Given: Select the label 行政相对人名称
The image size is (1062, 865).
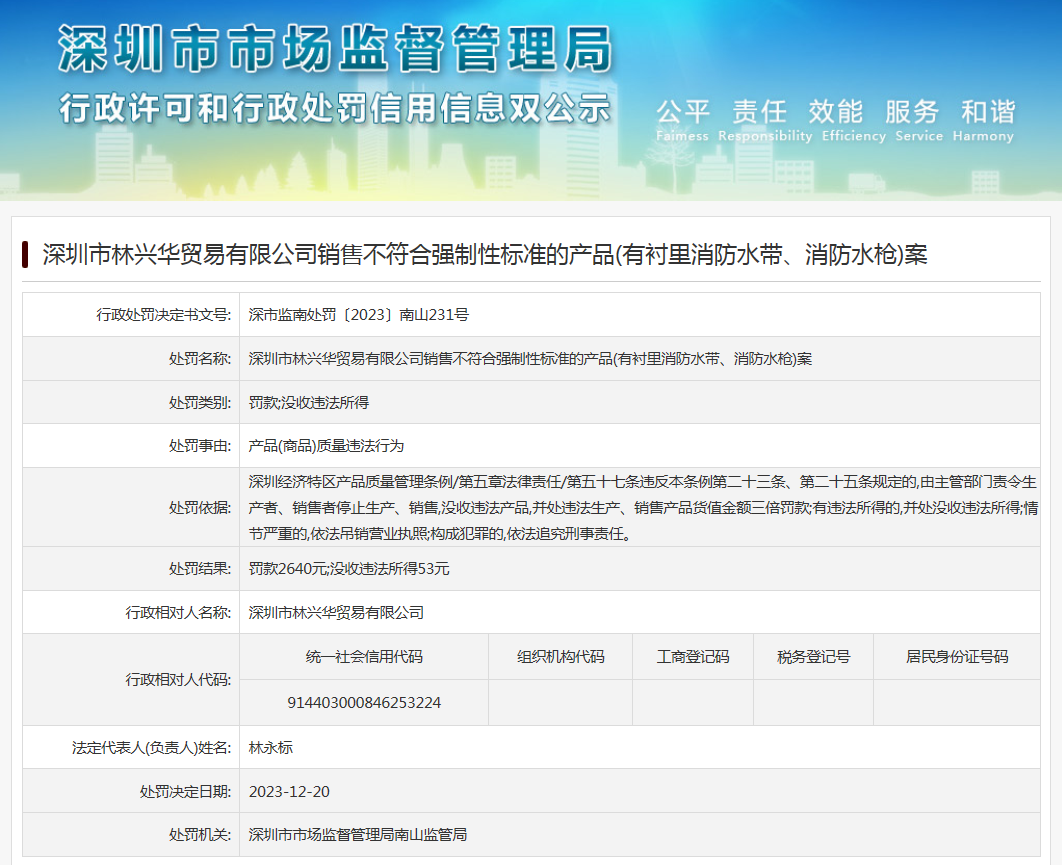Looking at the screenshot, I should 178,612.
